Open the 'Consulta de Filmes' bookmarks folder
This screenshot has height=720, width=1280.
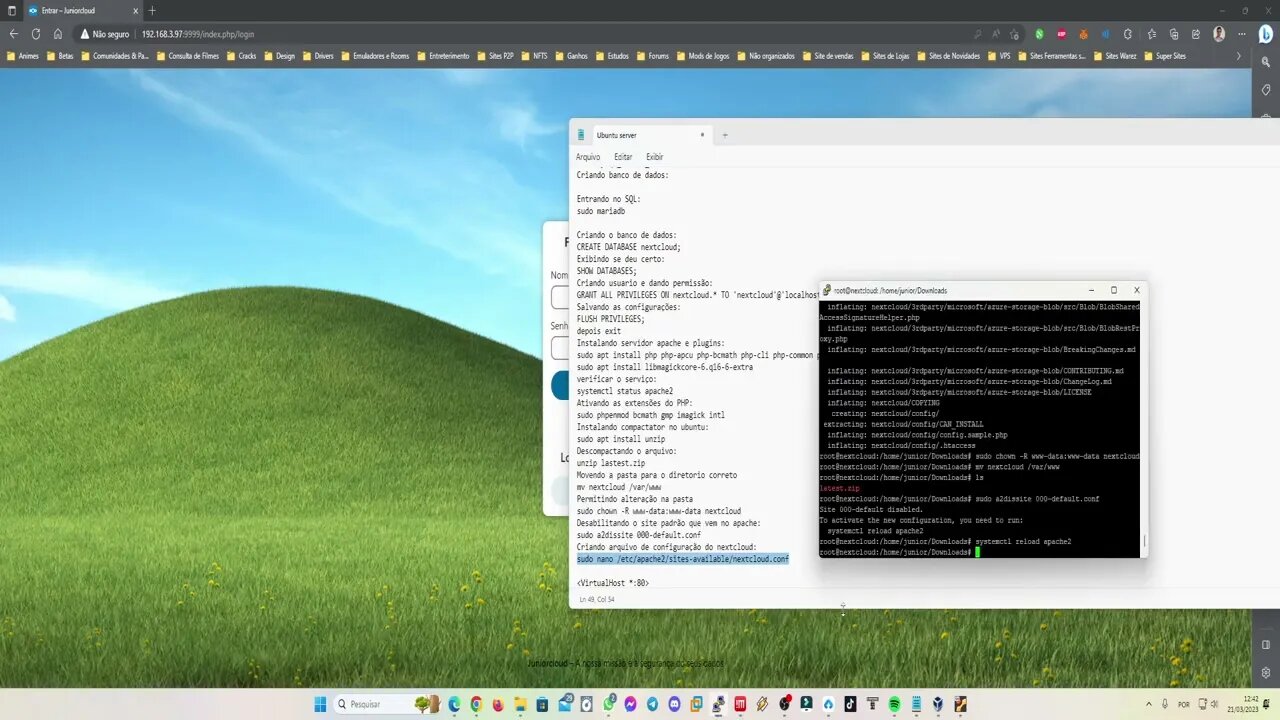click(188, 56)
